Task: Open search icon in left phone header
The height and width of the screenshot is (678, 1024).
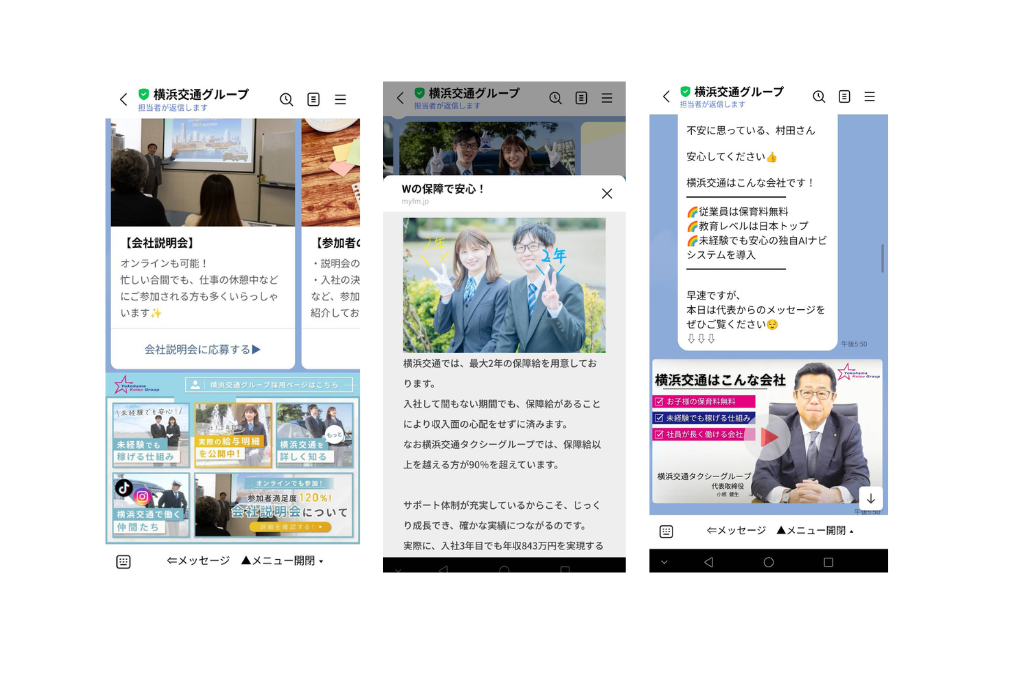Action: coord(286,99)
